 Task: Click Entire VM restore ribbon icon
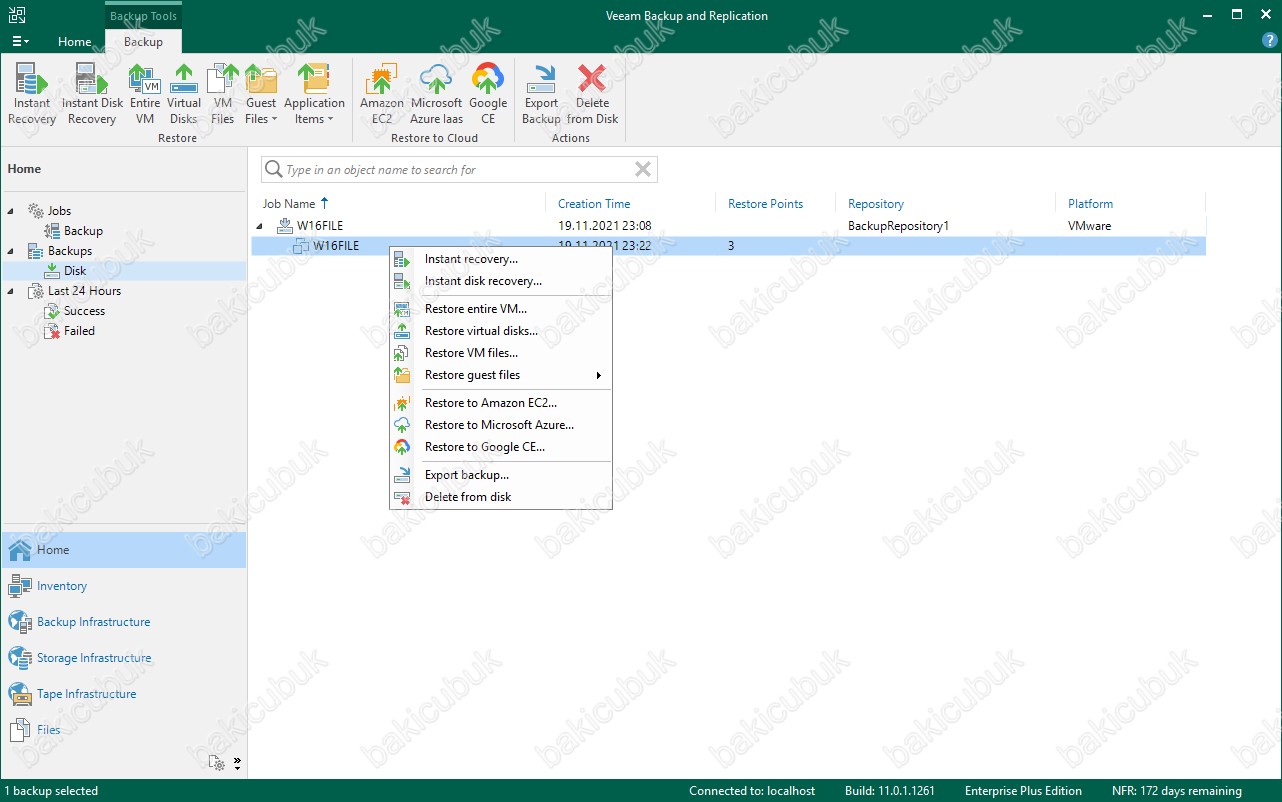145,95
